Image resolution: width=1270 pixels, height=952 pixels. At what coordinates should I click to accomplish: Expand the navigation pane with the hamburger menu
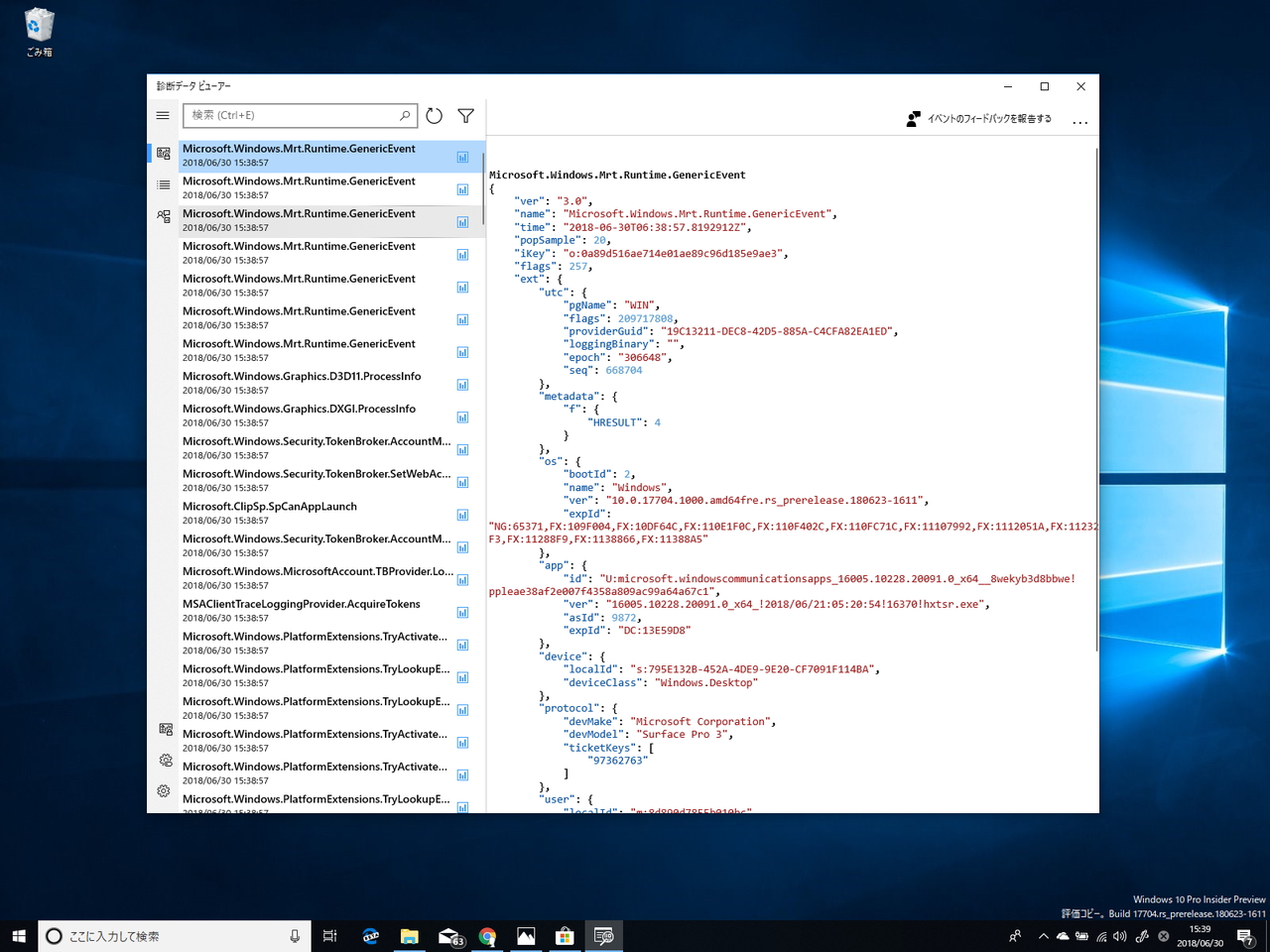162,115
